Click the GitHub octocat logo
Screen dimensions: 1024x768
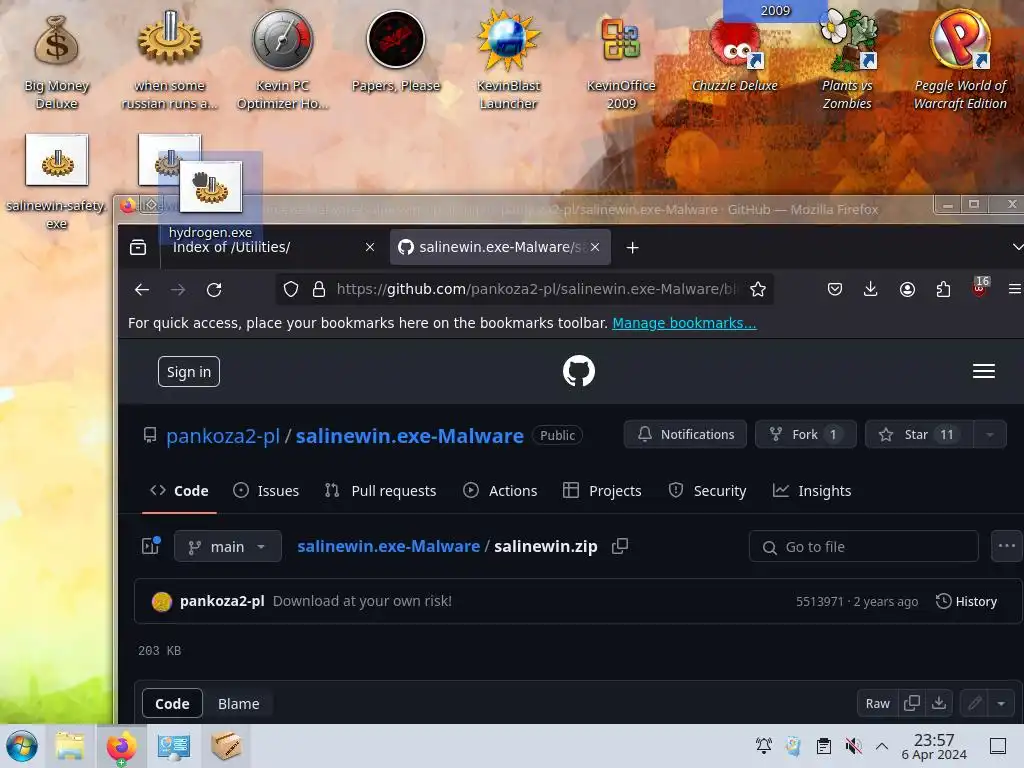point(579,371)
